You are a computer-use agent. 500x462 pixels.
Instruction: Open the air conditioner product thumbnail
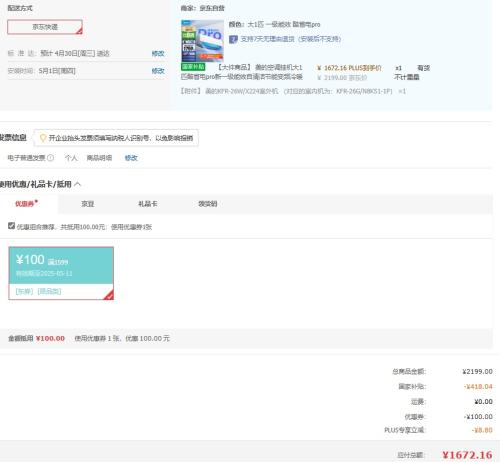pyautogui.click(x=202, y=41)
